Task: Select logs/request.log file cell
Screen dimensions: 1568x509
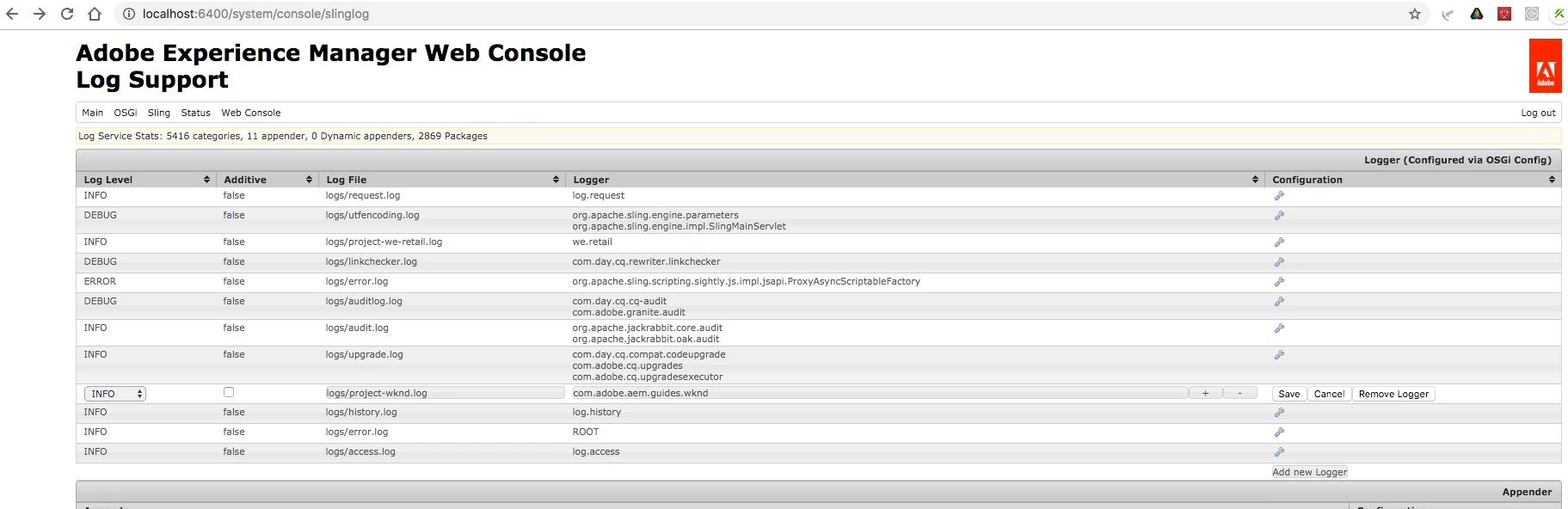Action: pyautogui.click(x=363, y=196)
